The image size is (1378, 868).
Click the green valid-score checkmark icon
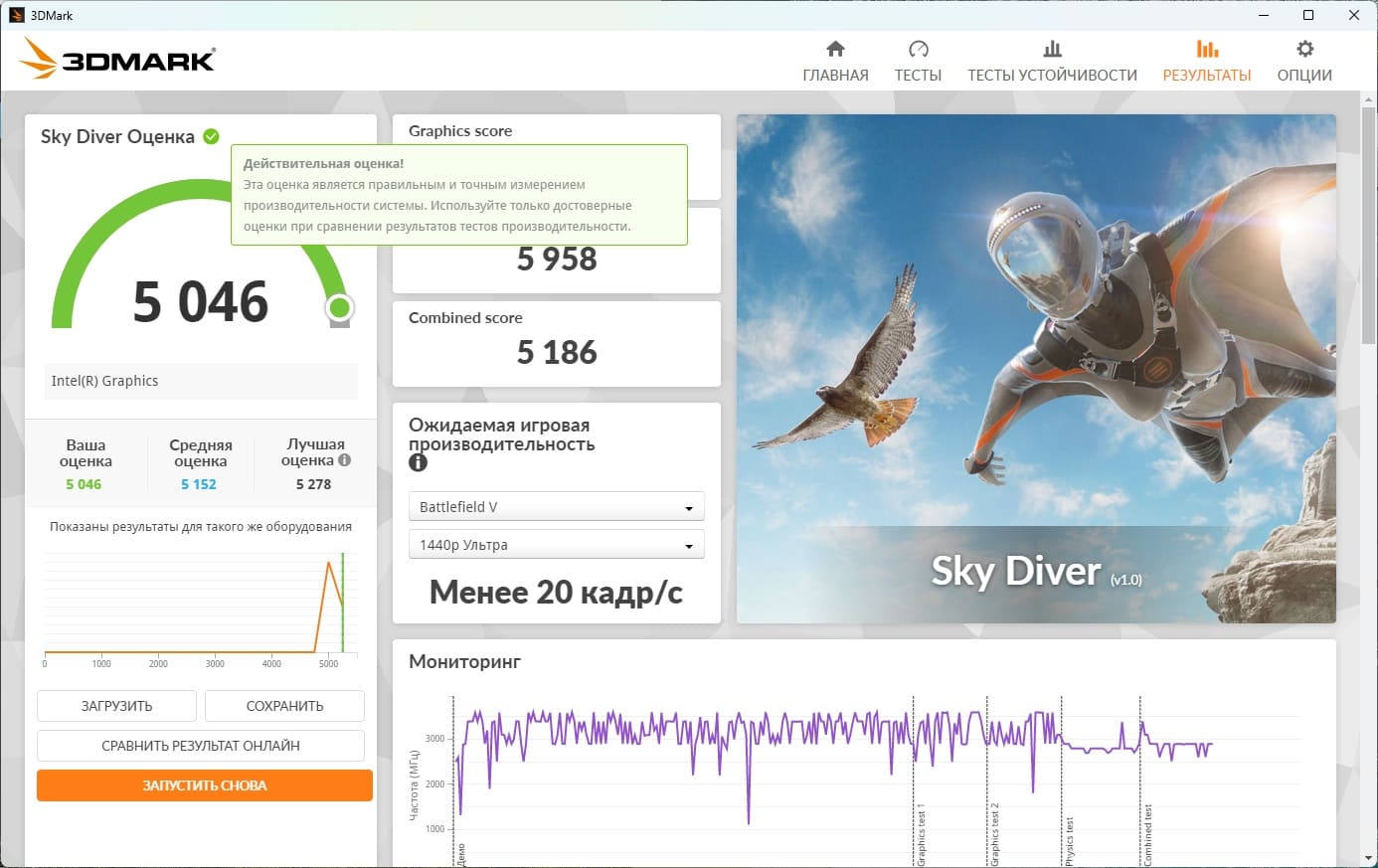pyautogui.click(x=211, y=136)
